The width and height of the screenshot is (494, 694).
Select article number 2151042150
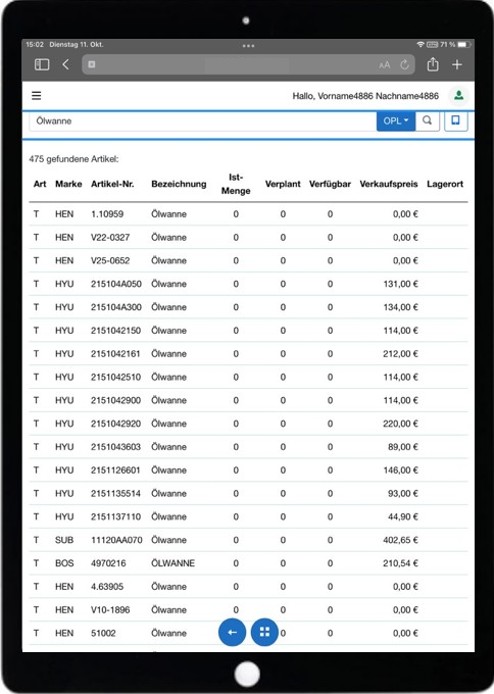click(116, 331)
